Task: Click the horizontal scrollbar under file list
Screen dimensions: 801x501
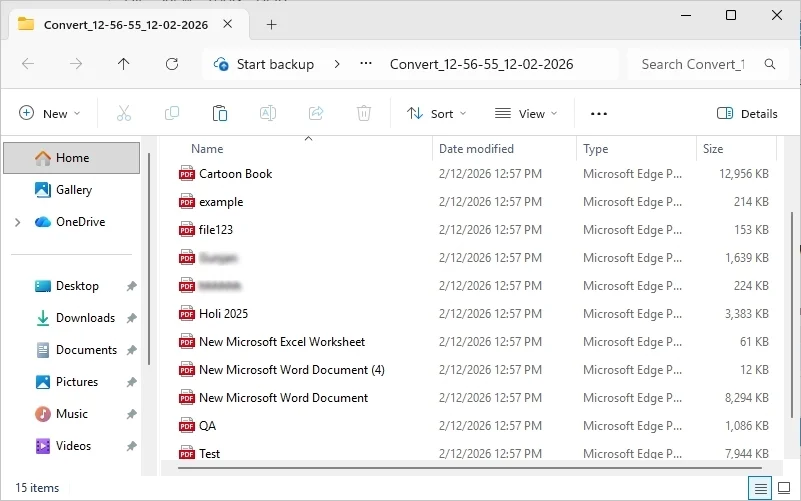Action: click(469, 467)
